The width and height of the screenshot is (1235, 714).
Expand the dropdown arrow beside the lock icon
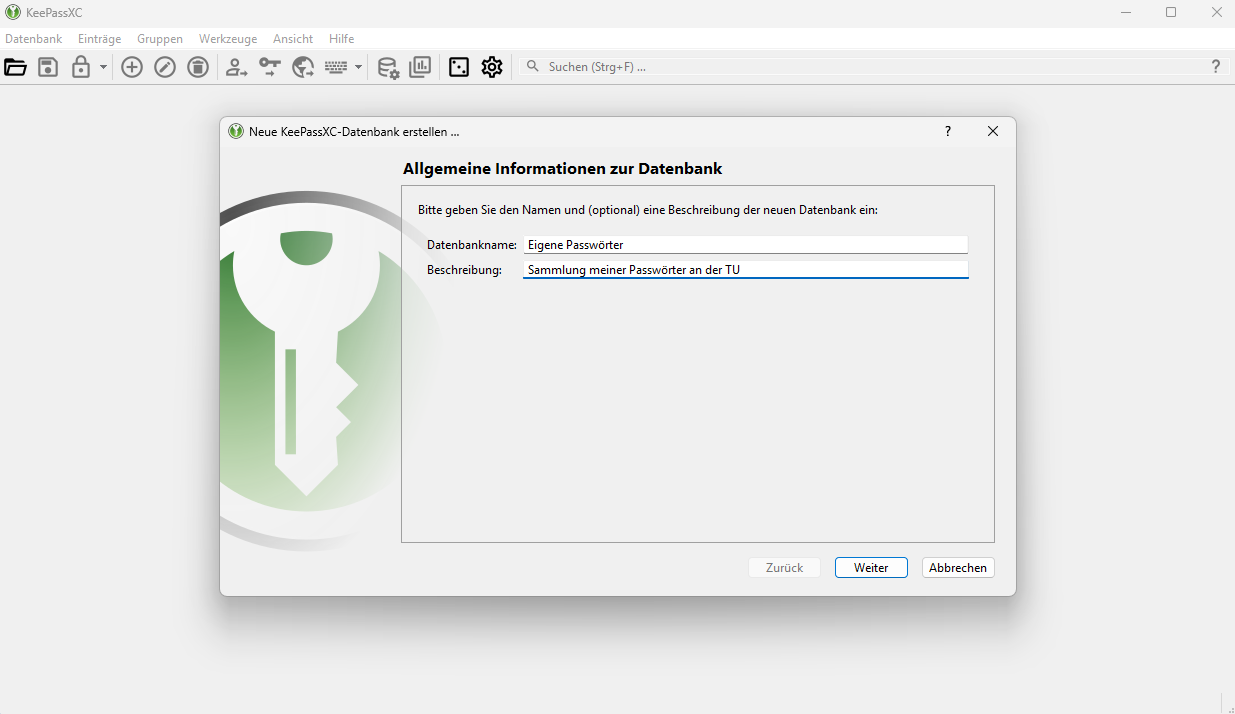tap(103, 67)
